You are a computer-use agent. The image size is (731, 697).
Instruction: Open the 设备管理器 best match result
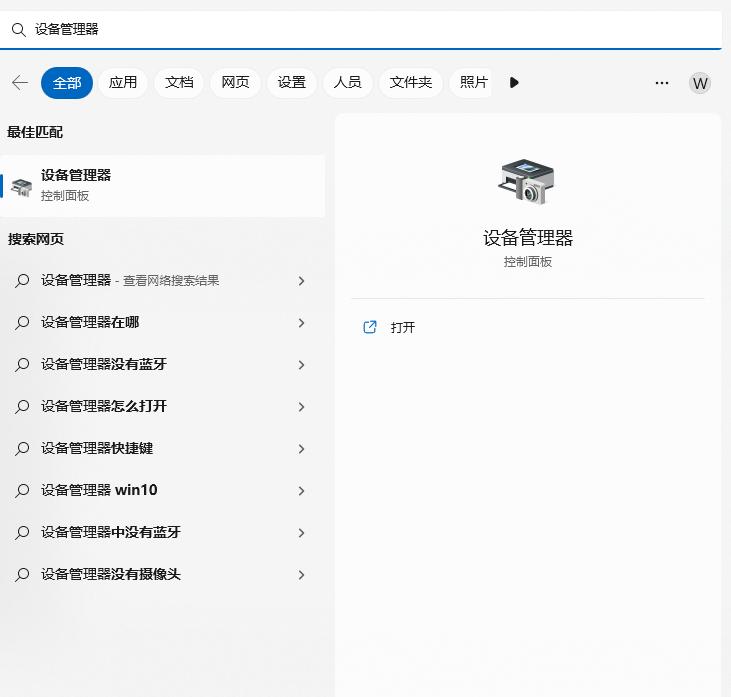162,186
